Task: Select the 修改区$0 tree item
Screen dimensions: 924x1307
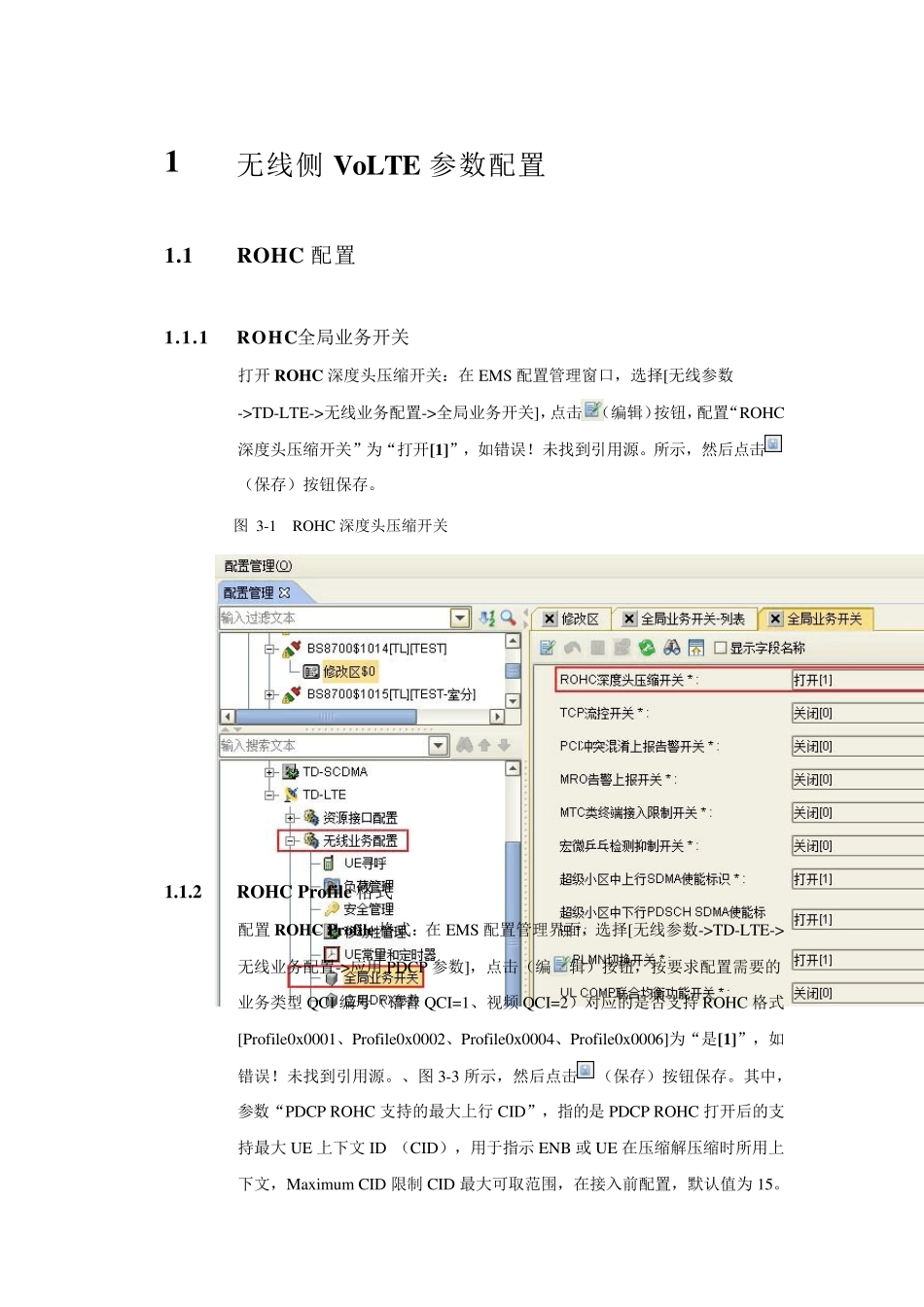Action: pos(349,671)
